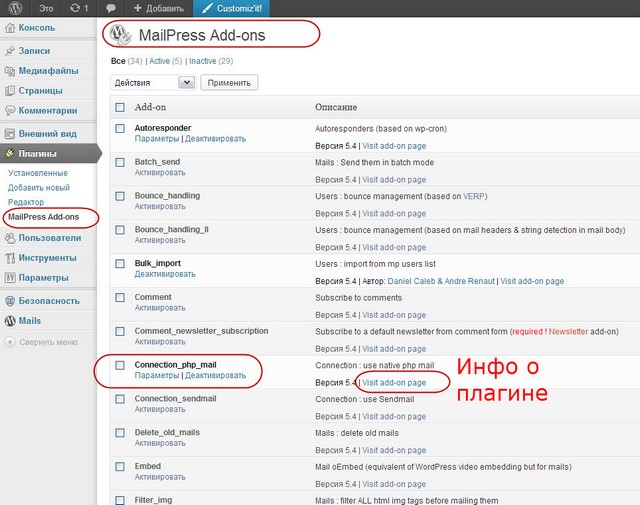Click the Комментарии speech bubble icon

10,111
